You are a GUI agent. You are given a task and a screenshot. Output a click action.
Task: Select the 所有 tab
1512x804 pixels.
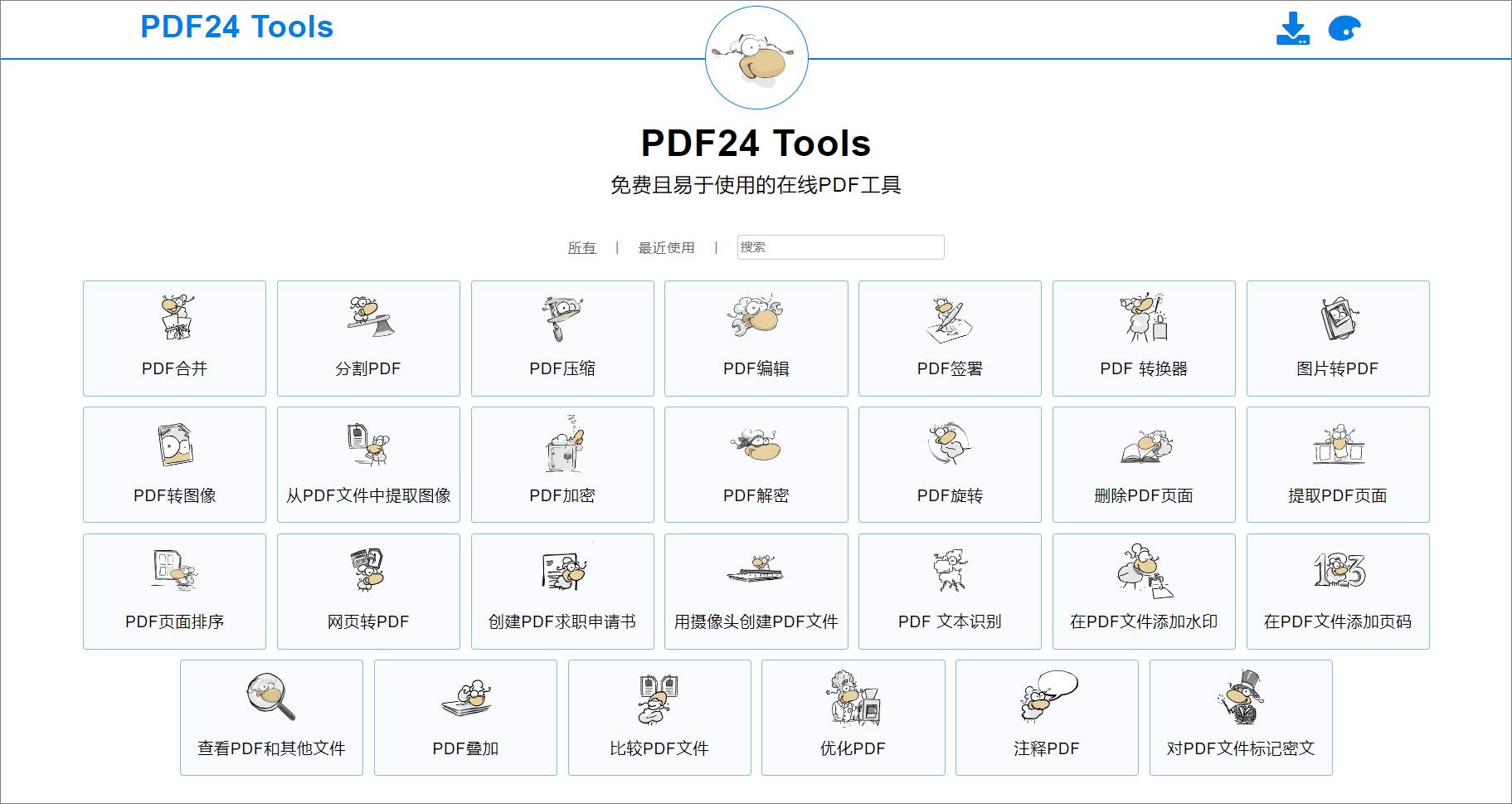[x=583, y=247]
